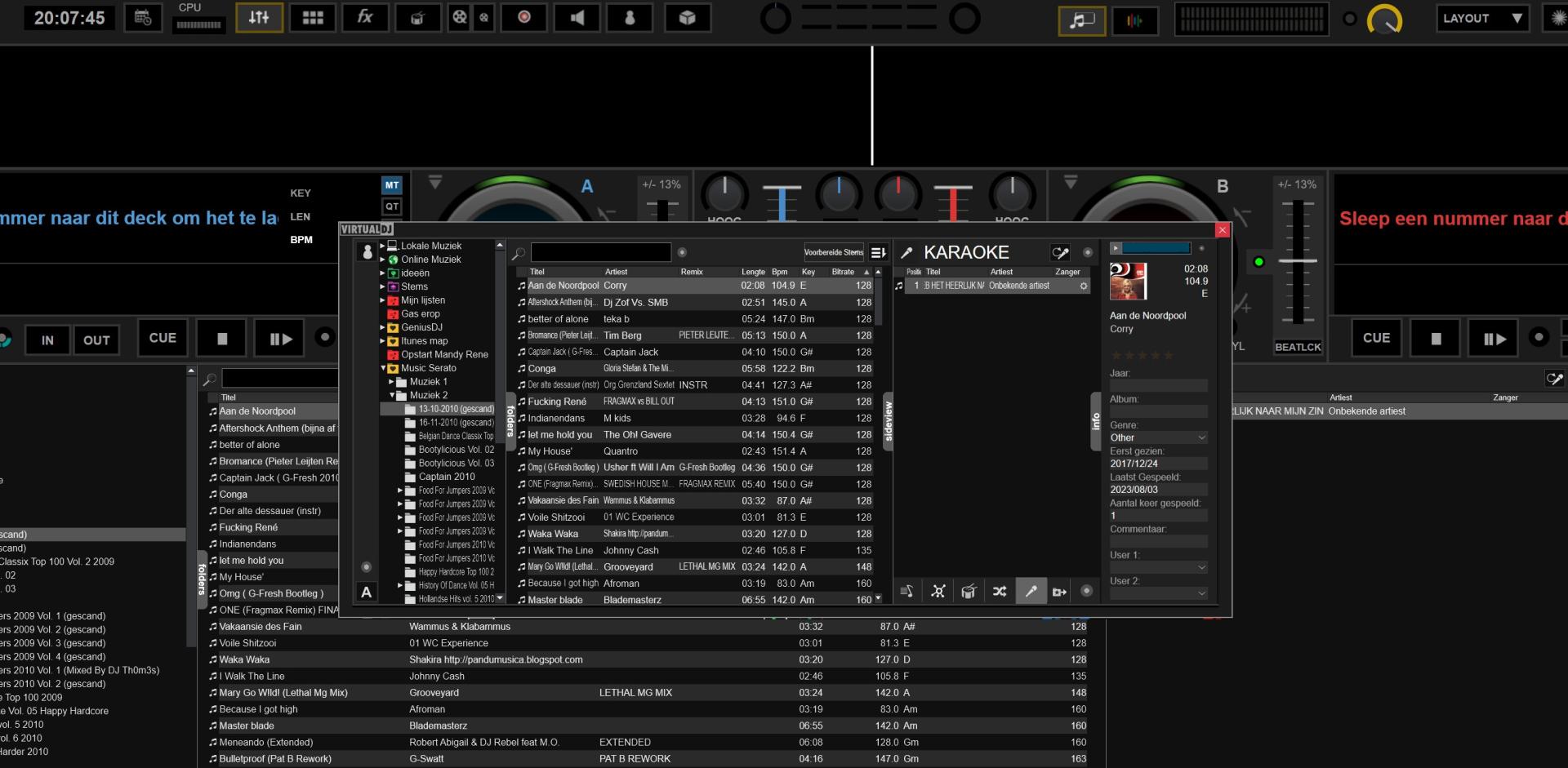The height and width of the screenshot is (768, 1568).
Task: Click the search field in popup browser
Action: click(600, 253)
